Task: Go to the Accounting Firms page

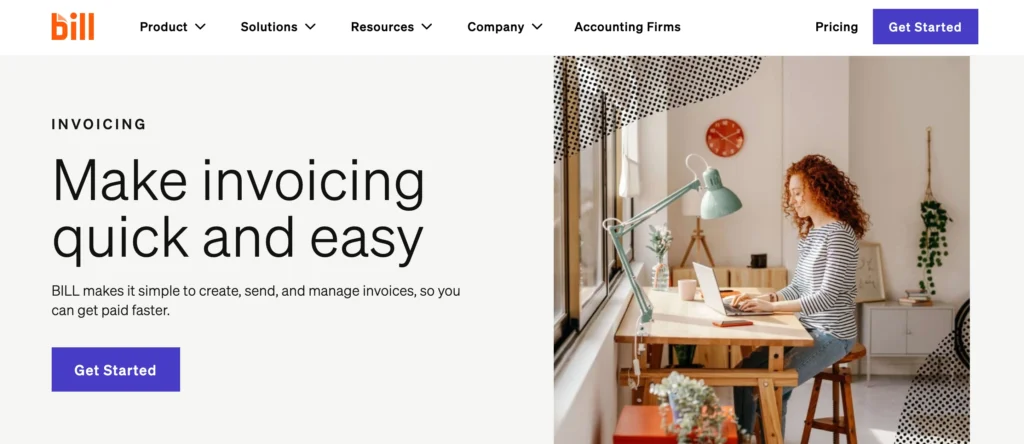Action: pos(627,27)
